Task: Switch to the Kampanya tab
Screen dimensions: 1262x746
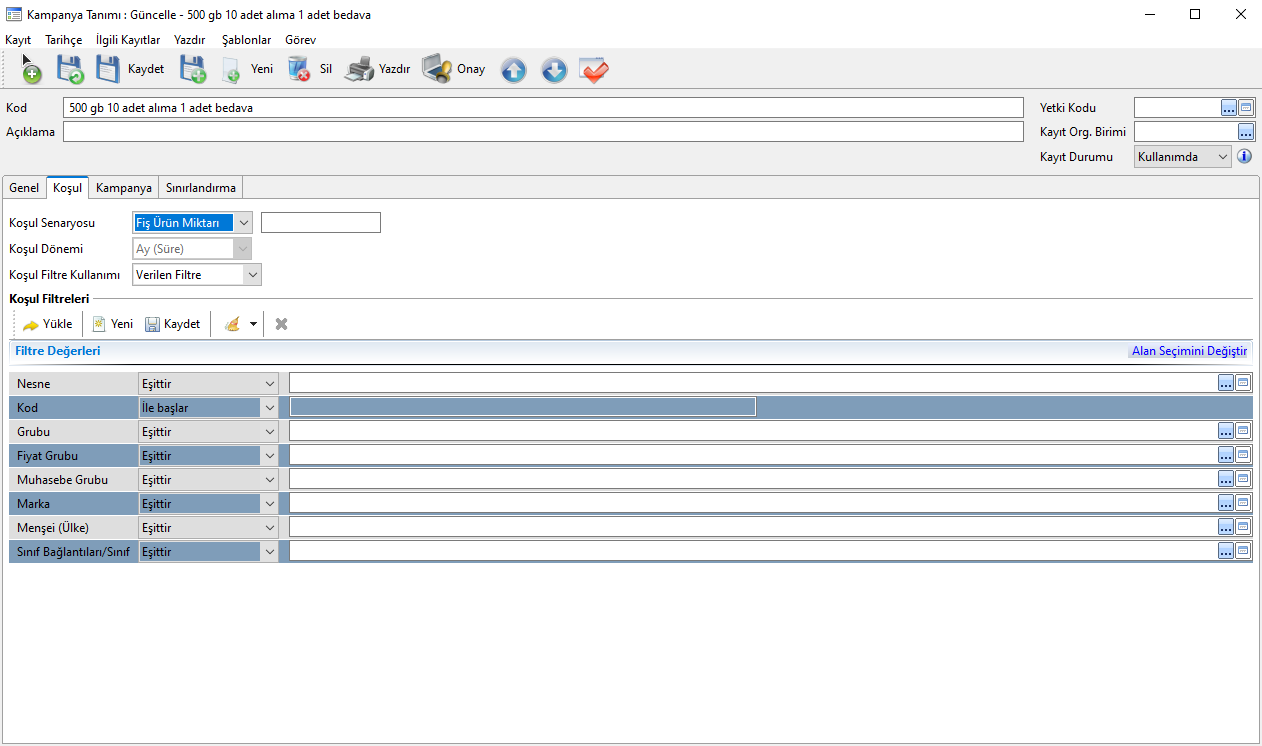Action: pos(124,188)
